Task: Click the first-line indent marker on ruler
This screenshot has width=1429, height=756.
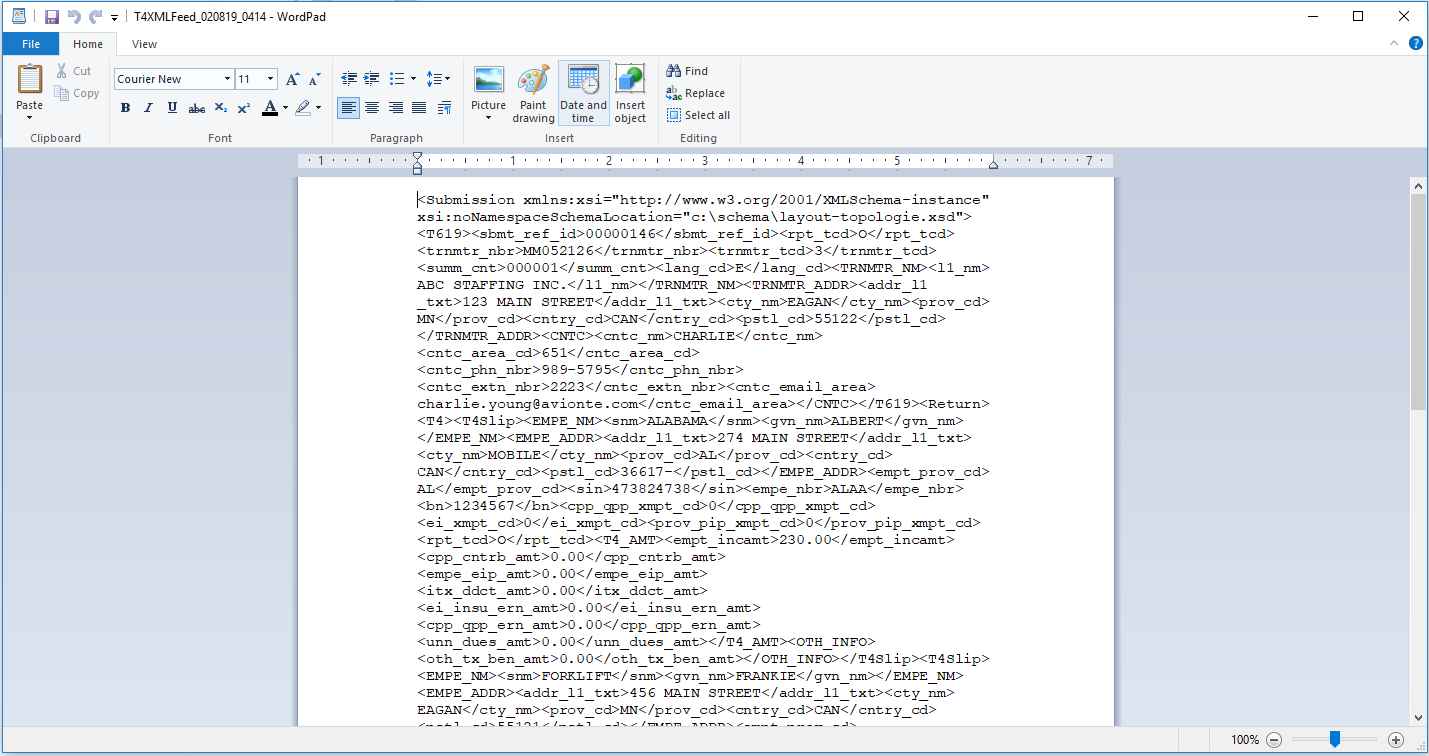Action: (x=417, y=156)
